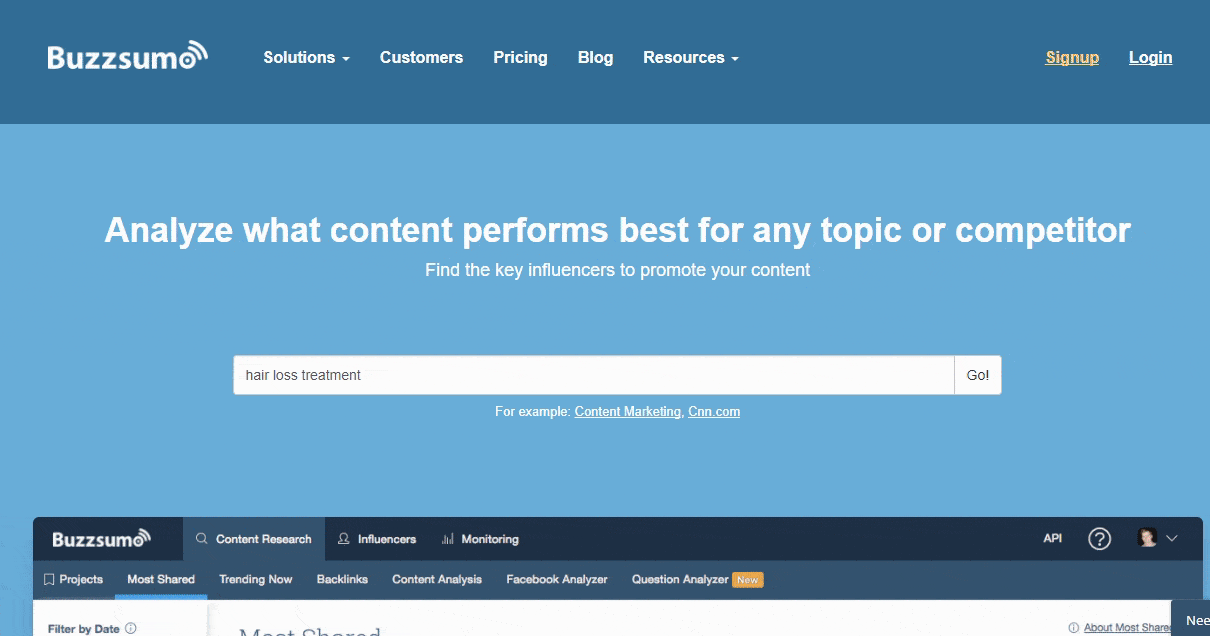Click the Signup link

pos(1072,58)
